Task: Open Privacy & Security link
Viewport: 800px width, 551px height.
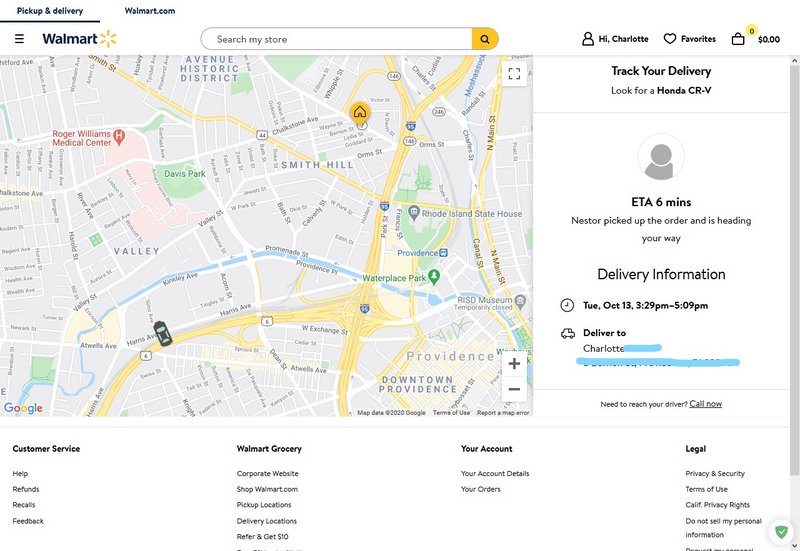Action: tap(715, 473)
